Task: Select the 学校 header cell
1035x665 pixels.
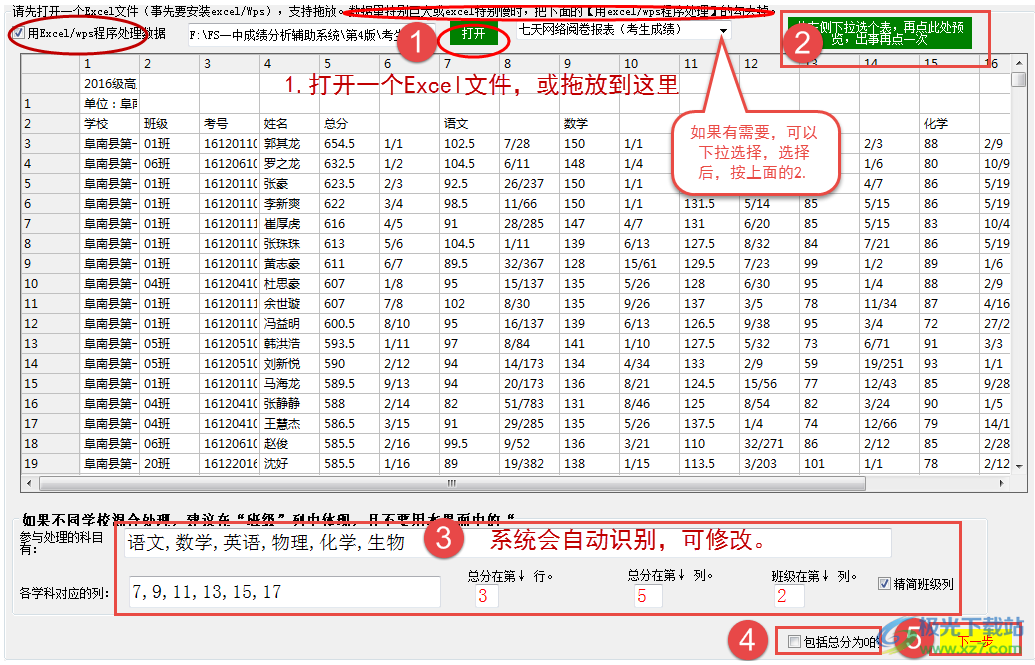Action: pyautogui.click(x=110, y=123)
